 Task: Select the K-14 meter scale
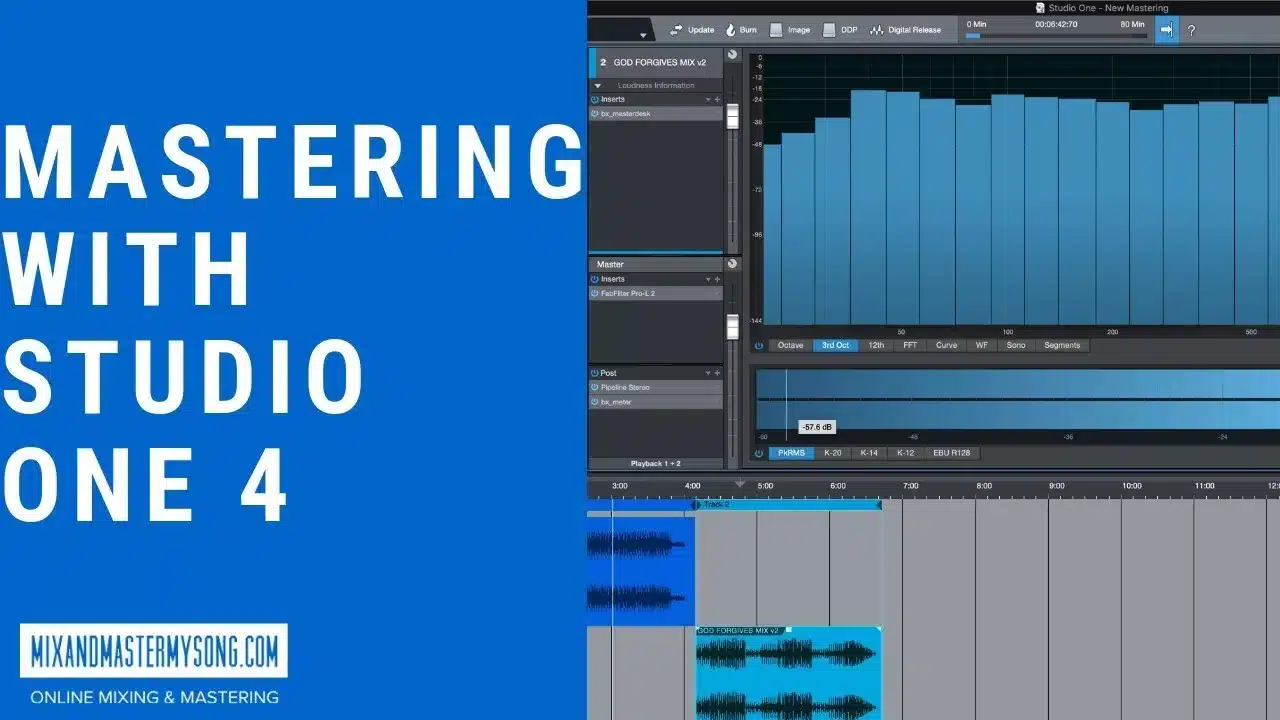pyautogui.click(x=868, y=453)
